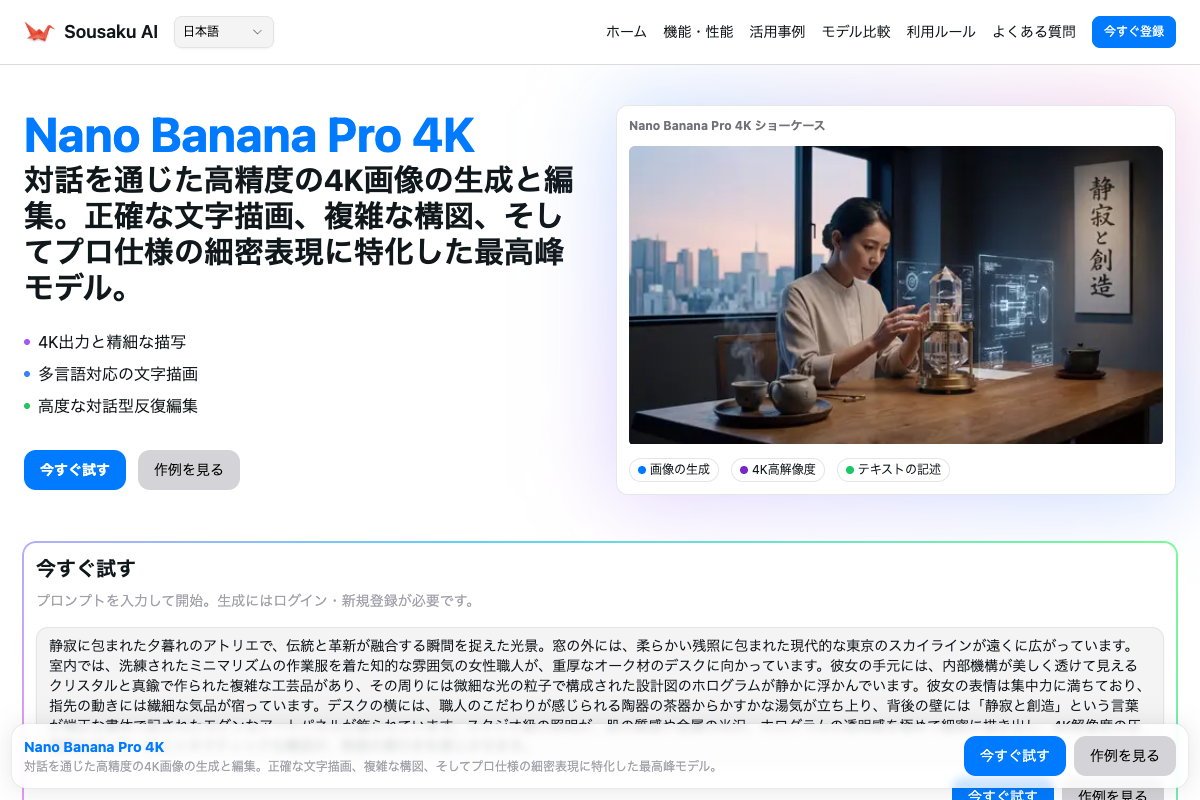Click the hero 今すぐ試す blue button
Screen dimensions: 1200x800
tap(75, 470)
